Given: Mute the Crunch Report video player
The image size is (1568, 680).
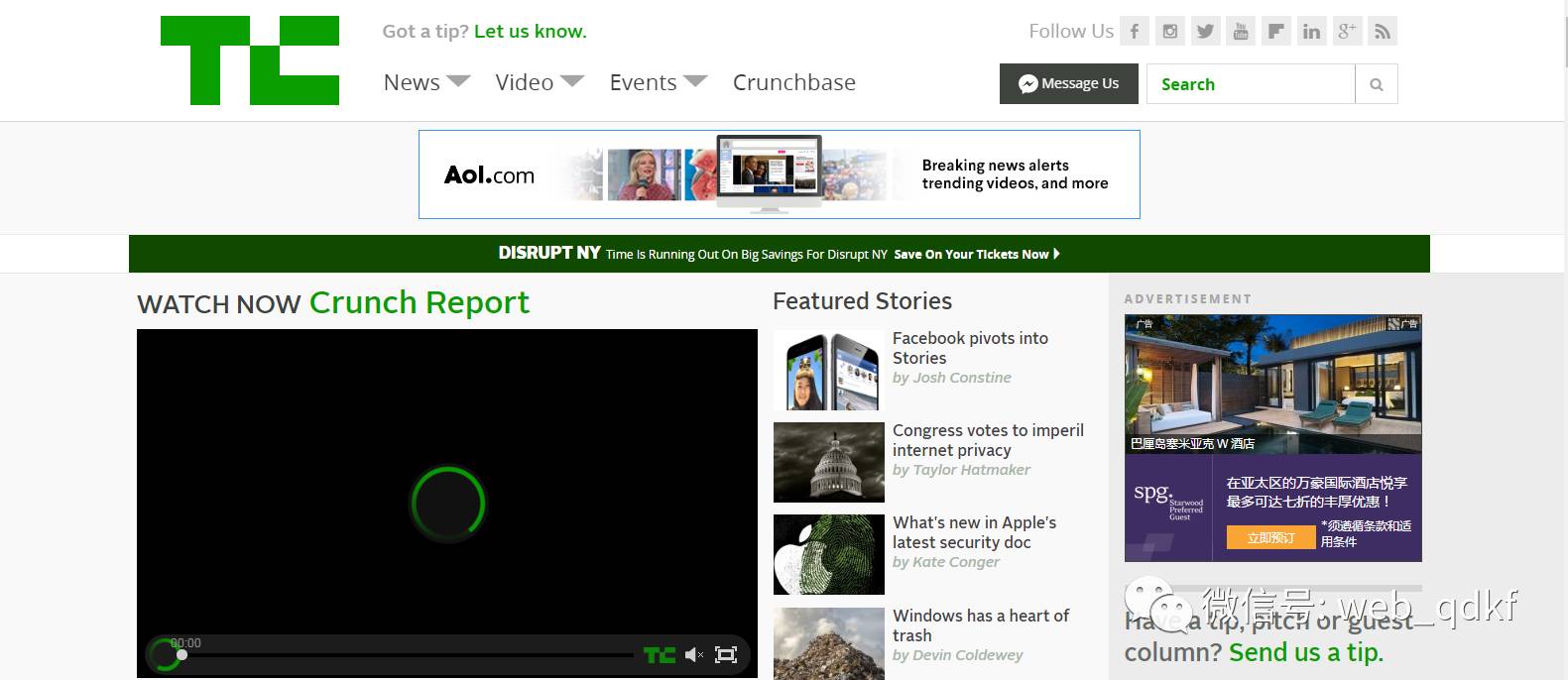Looking at the screenshot, I should [x=694, y=654].
